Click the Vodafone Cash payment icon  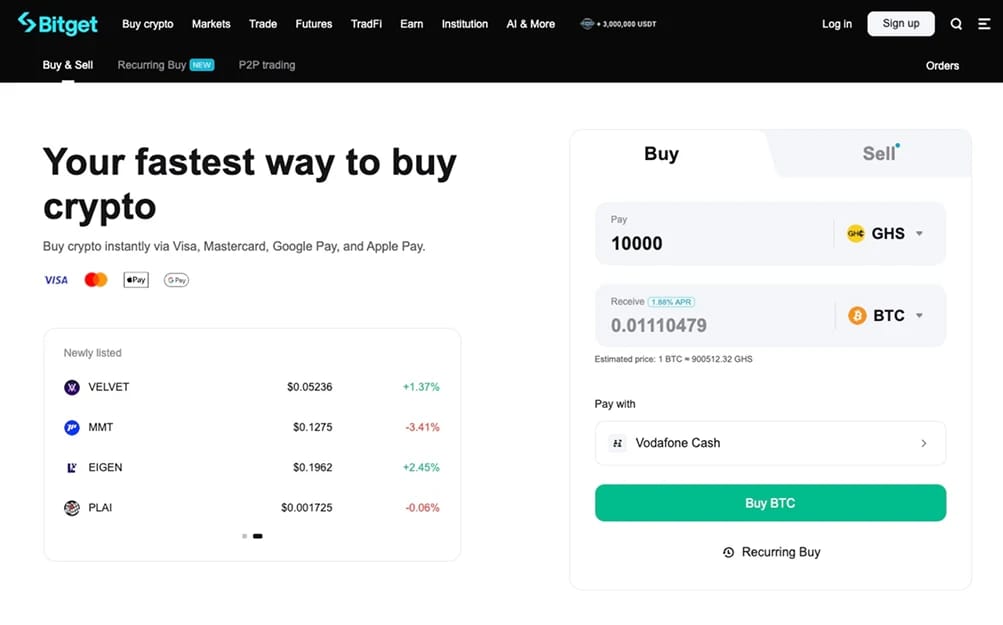pos(617,443)
